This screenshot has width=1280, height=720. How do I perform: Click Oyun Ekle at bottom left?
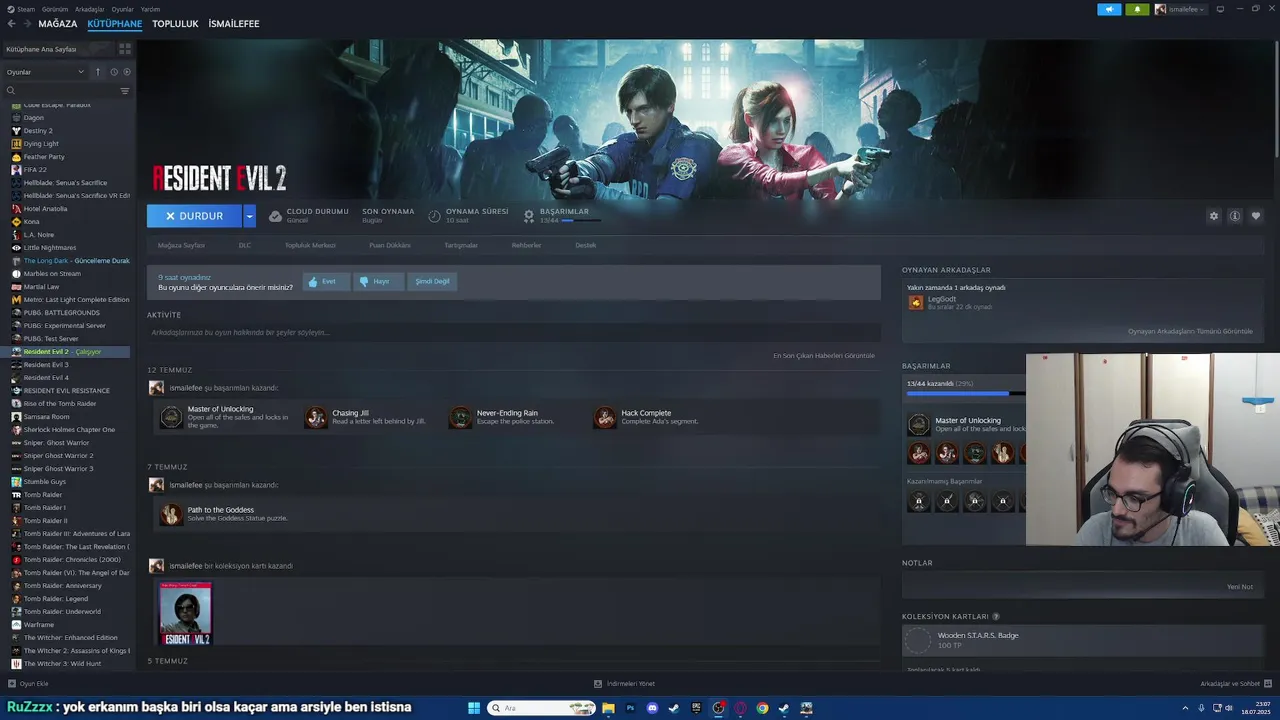coord(28,684)
